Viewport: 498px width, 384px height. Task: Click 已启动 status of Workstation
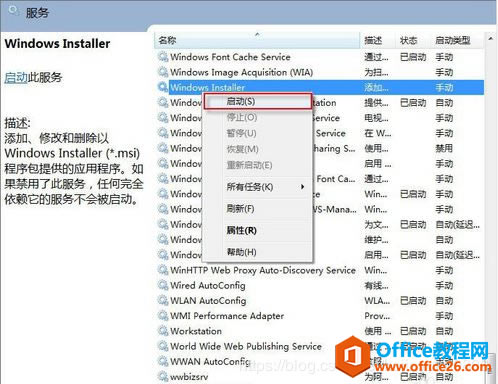(x=413, y=331)
